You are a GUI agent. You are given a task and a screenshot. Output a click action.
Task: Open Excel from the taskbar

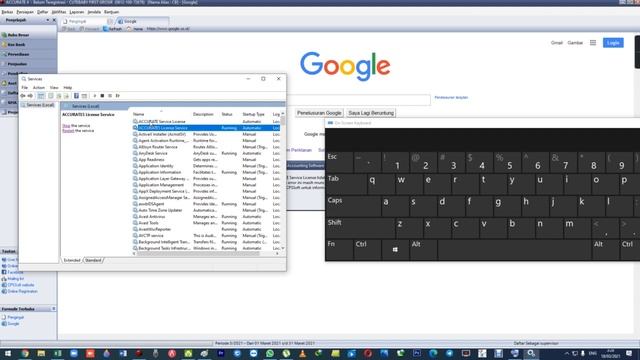click(58, 353)
